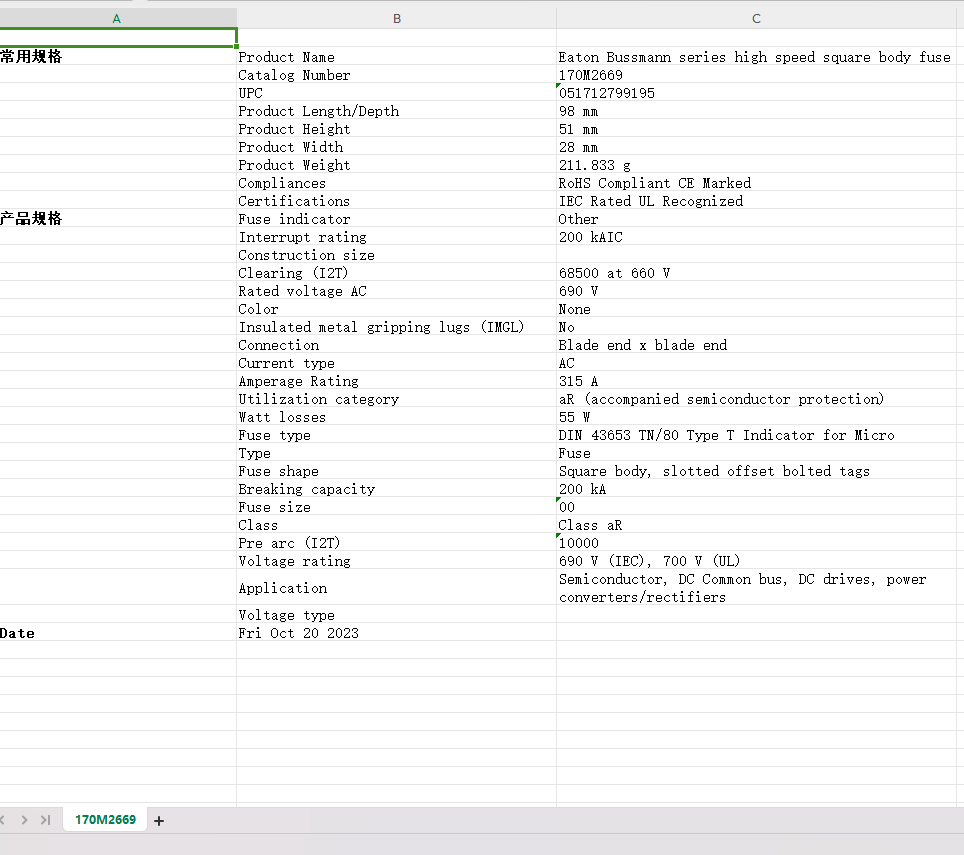Select 'Interrupt rating' cell
The image size is (964, 855).
pos(397,237)
